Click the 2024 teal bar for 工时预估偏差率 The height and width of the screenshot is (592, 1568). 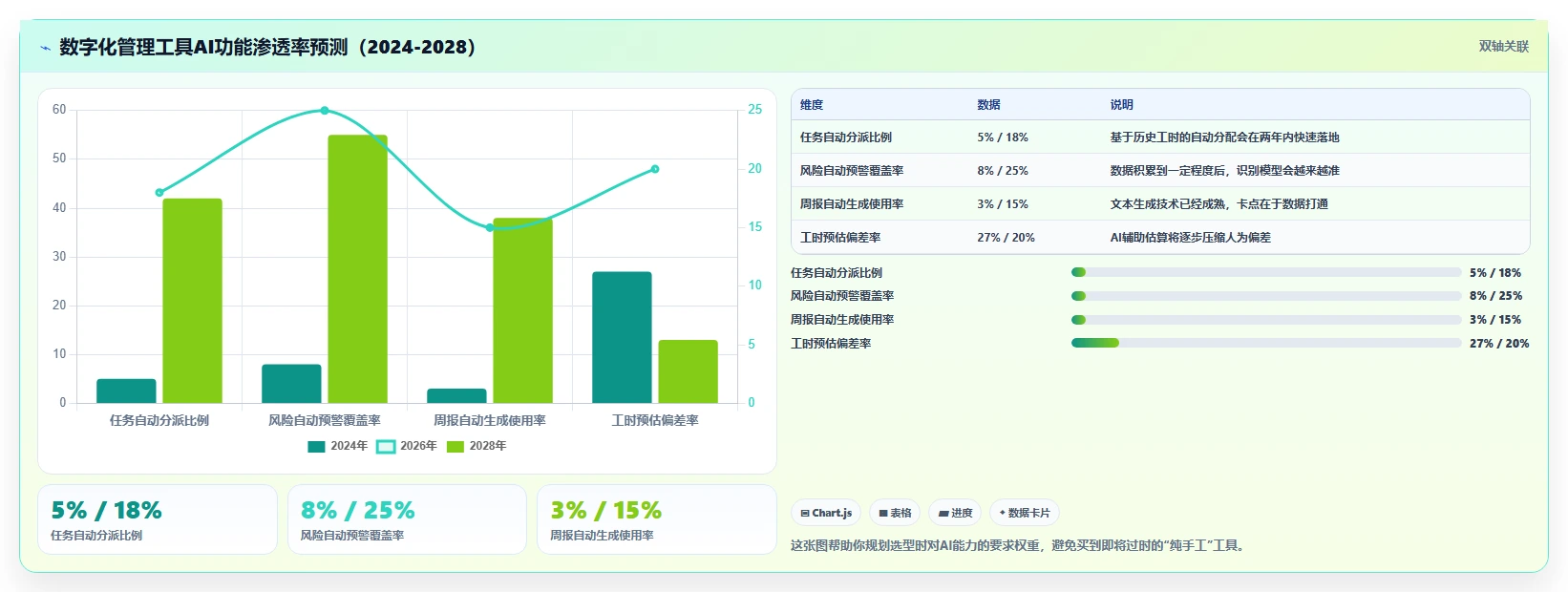coord(622,337)
